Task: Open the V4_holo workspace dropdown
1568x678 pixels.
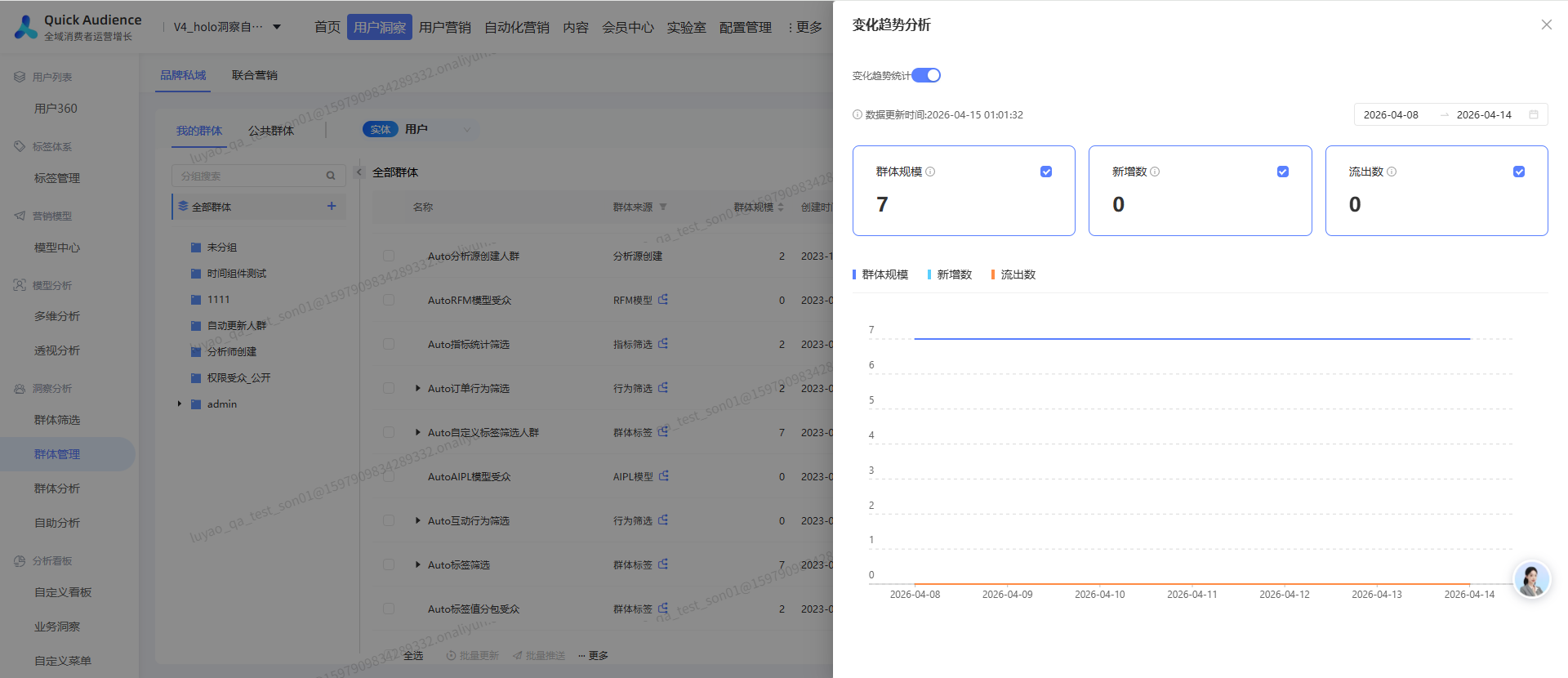Action: coord(227,27)
